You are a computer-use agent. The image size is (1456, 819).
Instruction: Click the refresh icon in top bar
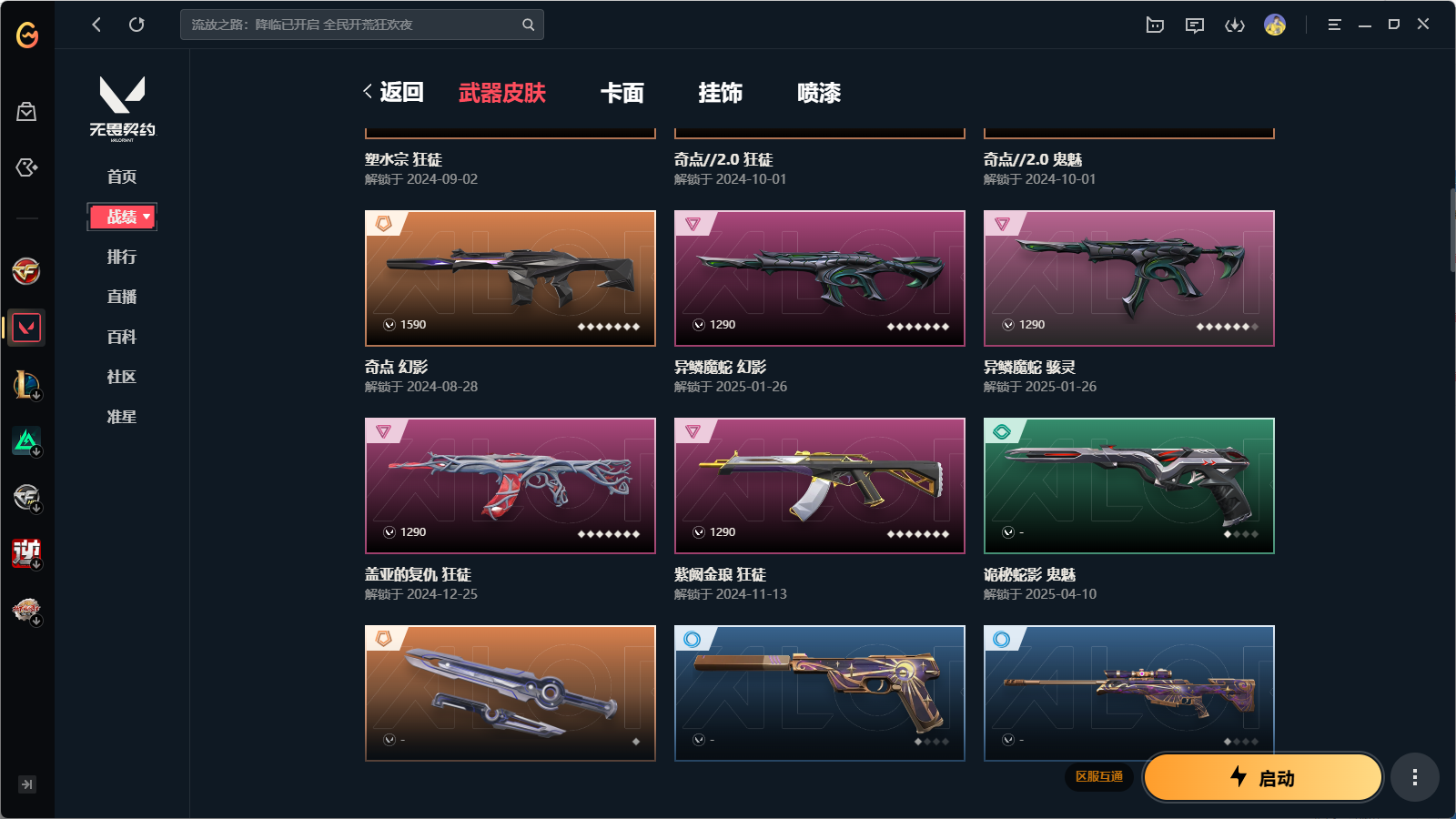pos(136,25)
